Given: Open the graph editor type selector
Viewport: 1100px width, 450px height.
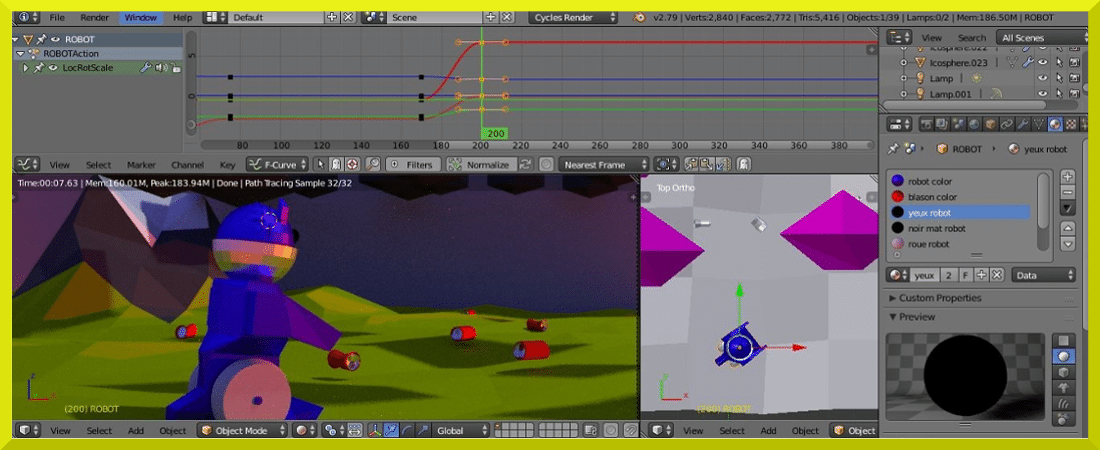Looking at the screenshot, I should [x=27, y=164].
